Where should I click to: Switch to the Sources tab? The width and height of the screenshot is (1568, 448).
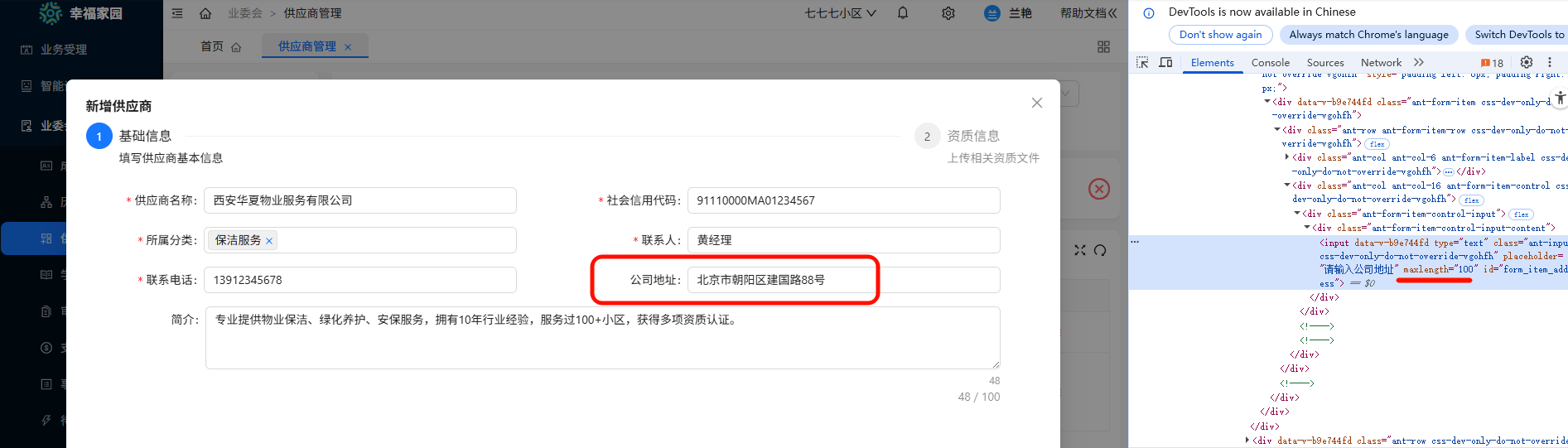pyautogui.click(x=1325, y=63)
